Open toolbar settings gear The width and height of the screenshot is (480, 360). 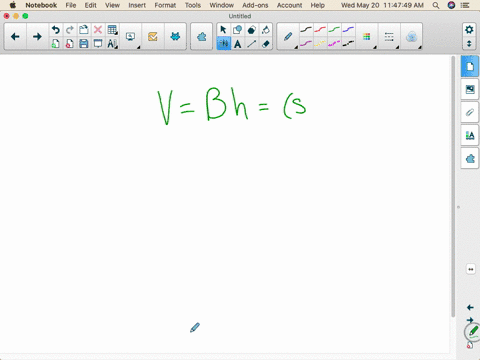point(469,30)
